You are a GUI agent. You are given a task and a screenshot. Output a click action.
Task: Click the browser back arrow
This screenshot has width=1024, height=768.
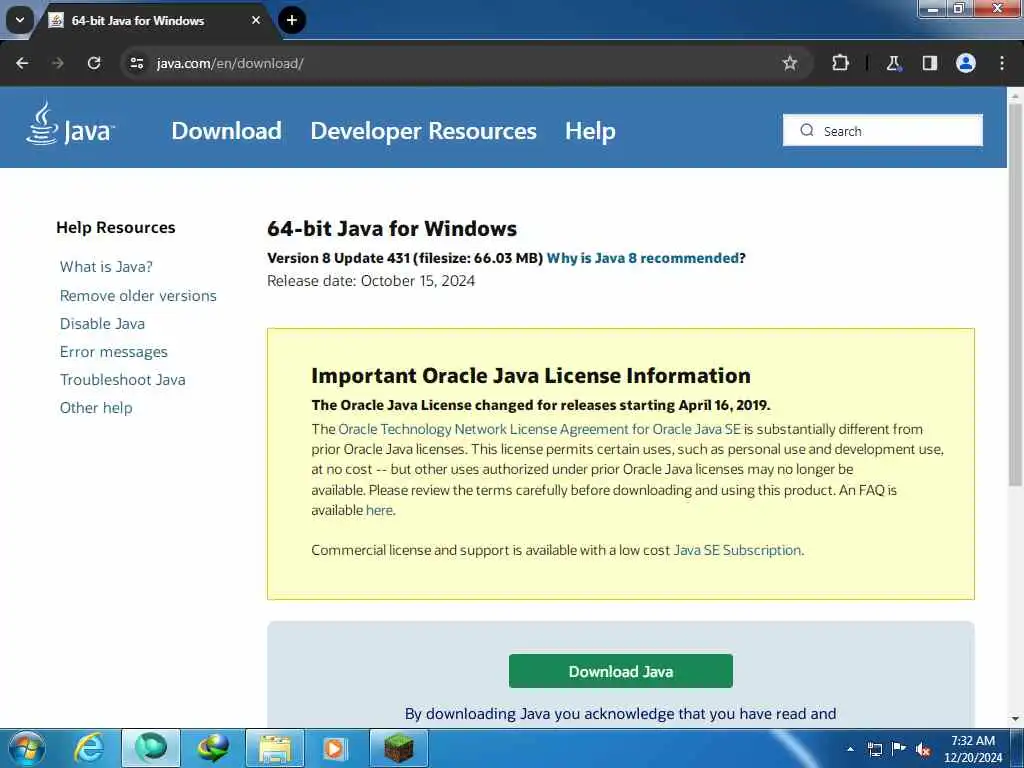[x=22, y=63]
